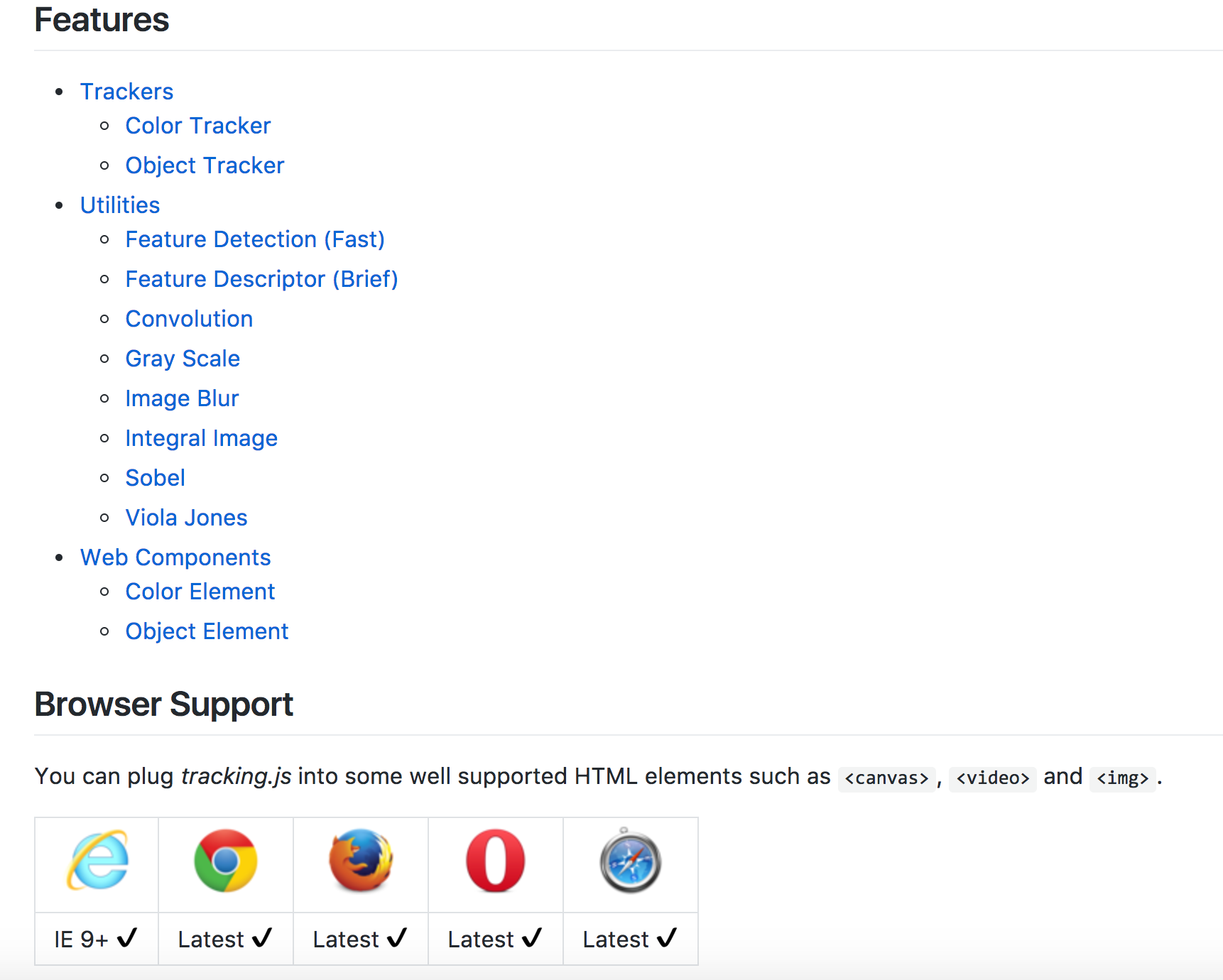Image resolution: width=1223 pixels, height=980 pixels.
Task: Open Feature Descriptor (Brief) link
Action: point(261,279)
